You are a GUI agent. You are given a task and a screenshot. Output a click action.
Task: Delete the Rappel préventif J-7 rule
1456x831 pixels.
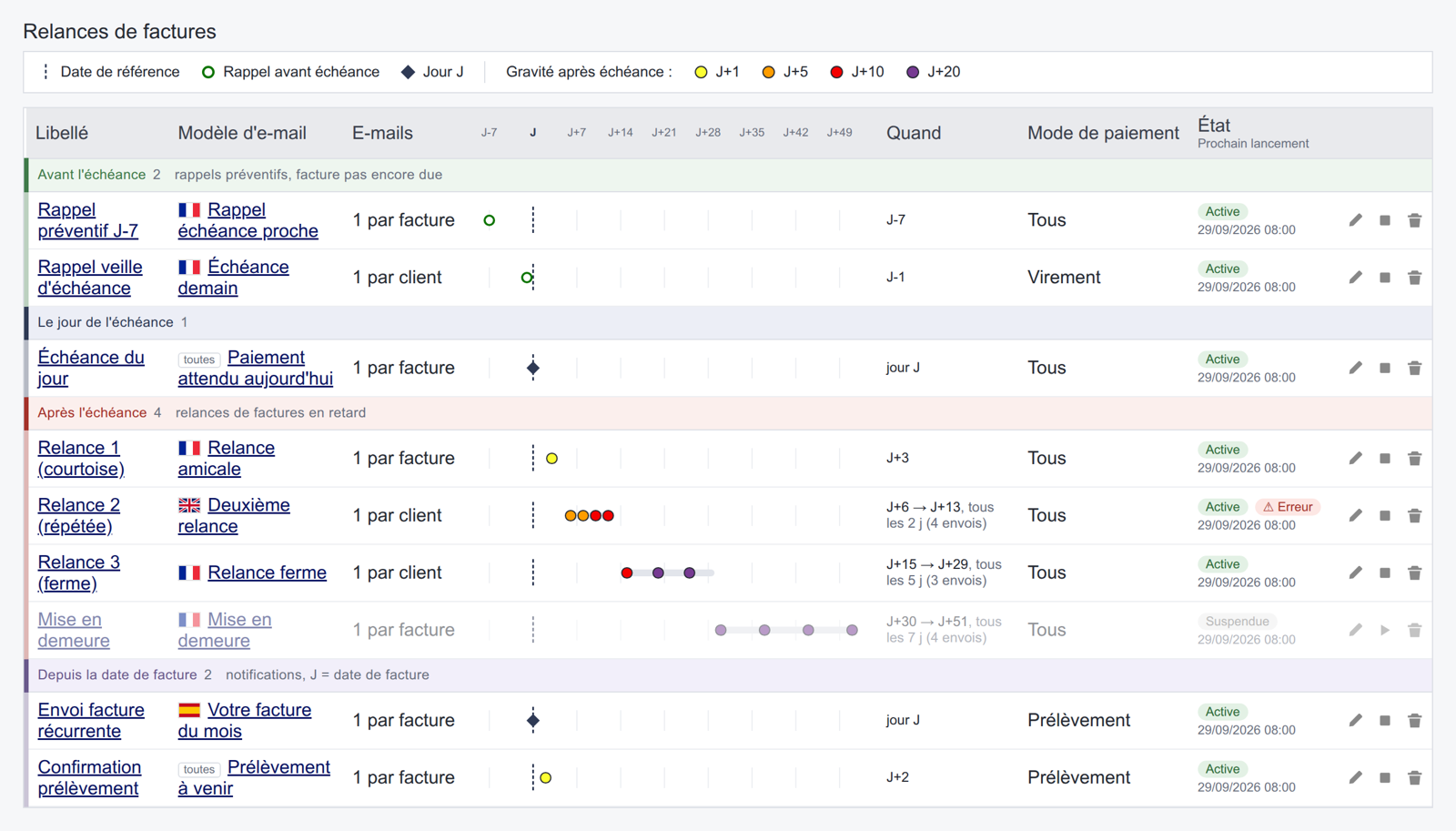[x=1414, y=220]
